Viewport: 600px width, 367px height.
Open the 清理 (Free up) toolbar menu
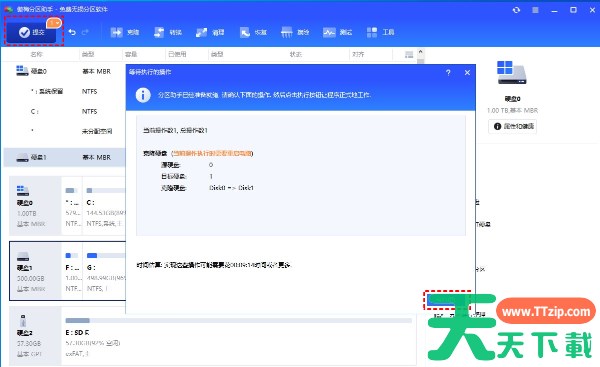tap(210, 33)
